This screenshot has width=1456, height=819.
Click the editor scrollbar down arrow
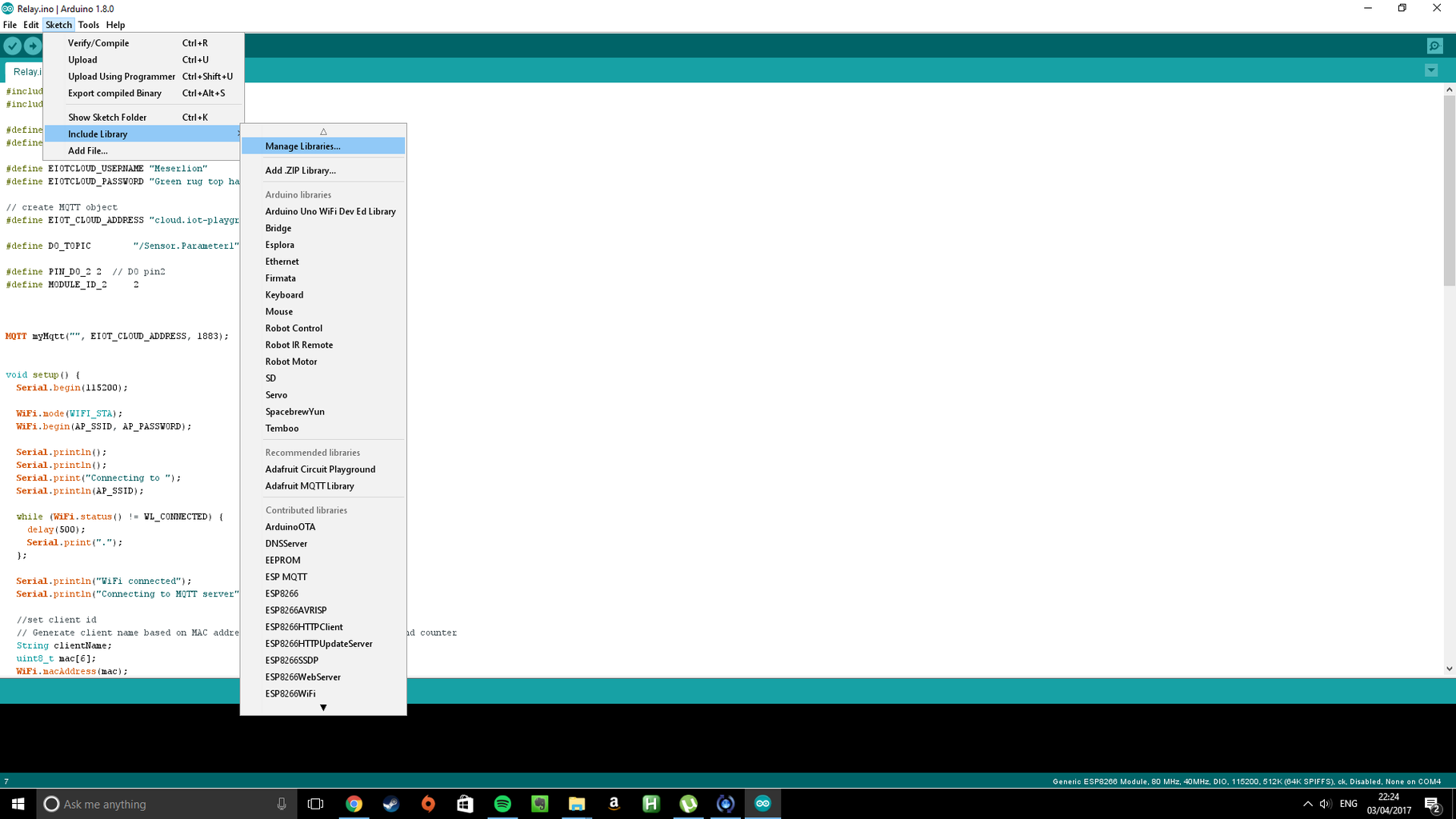click(1449, 669)
